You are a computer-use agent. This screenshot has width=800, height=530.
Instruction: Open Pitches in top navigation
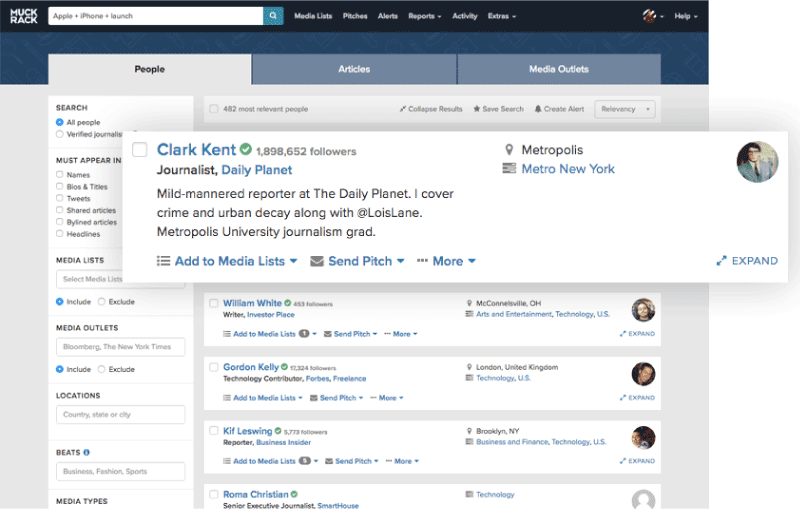[355, 16]
